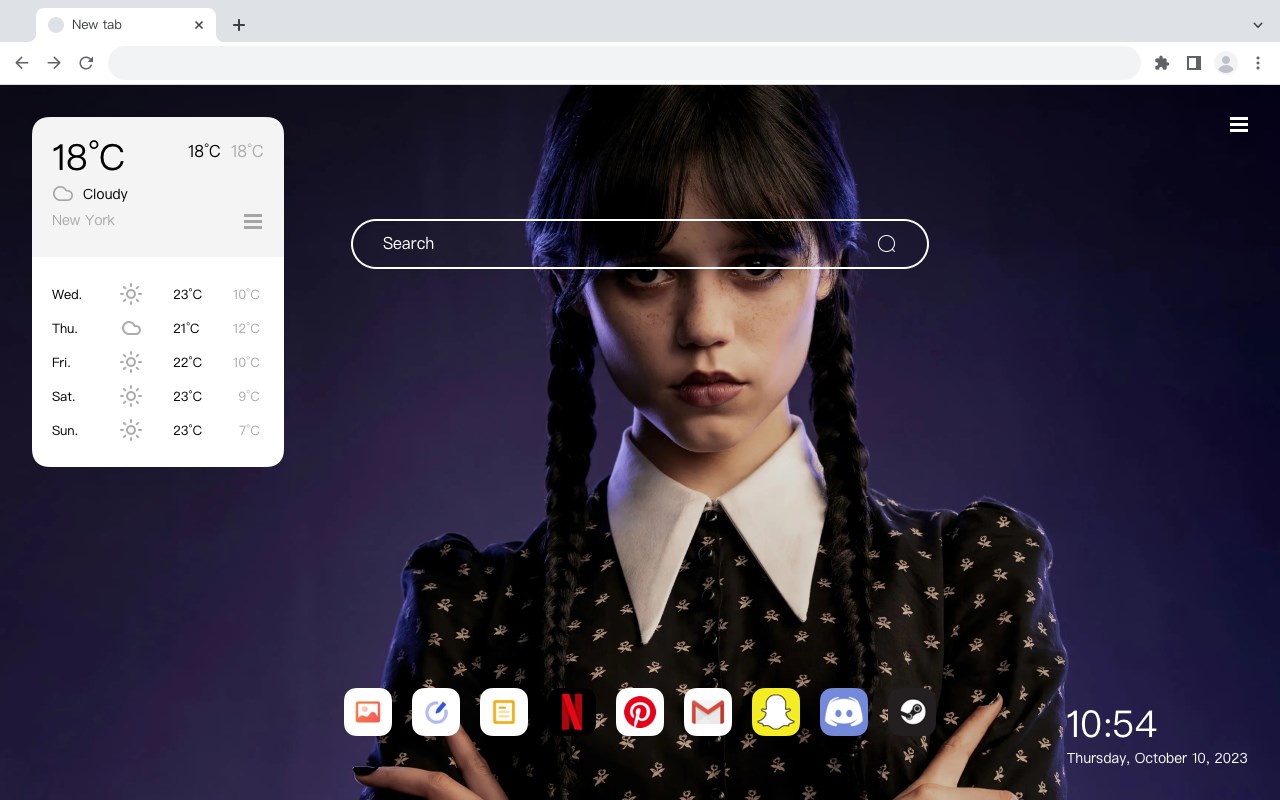Screen dimensions: 1280x800
Task: Click the Cloudy condition text
Action: point(105,194)
